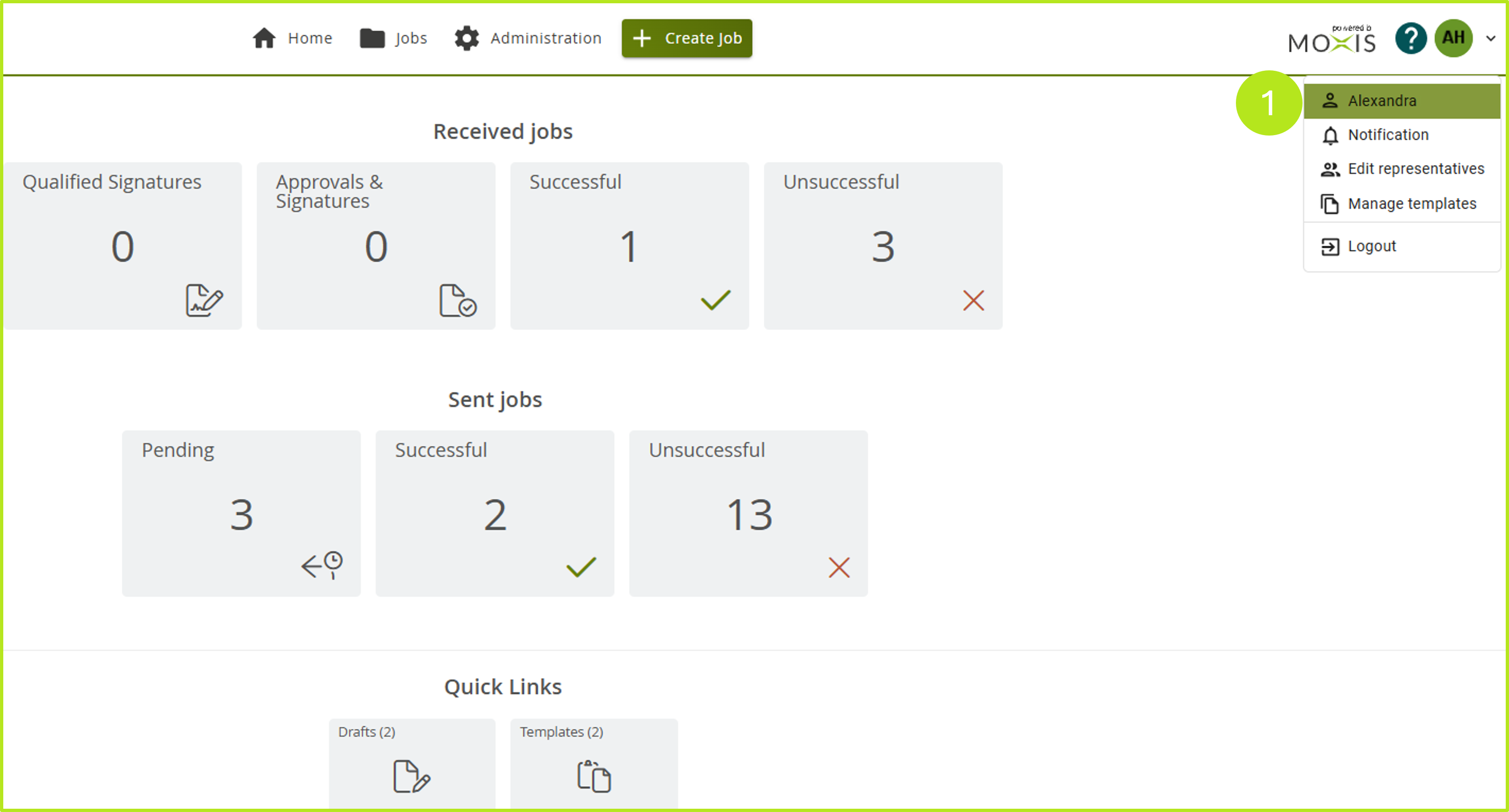The image size is (1509, 812).
Task: Click the Administration gear icon
Action: pos(467,37)
